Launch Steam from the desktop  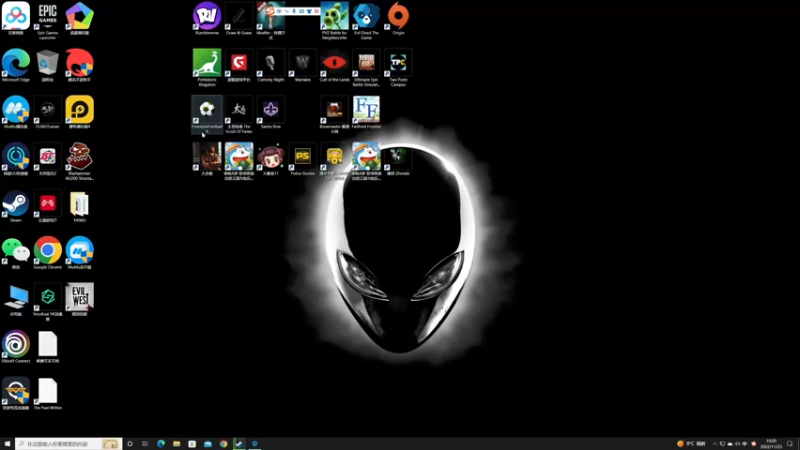[x=16, y=206]
